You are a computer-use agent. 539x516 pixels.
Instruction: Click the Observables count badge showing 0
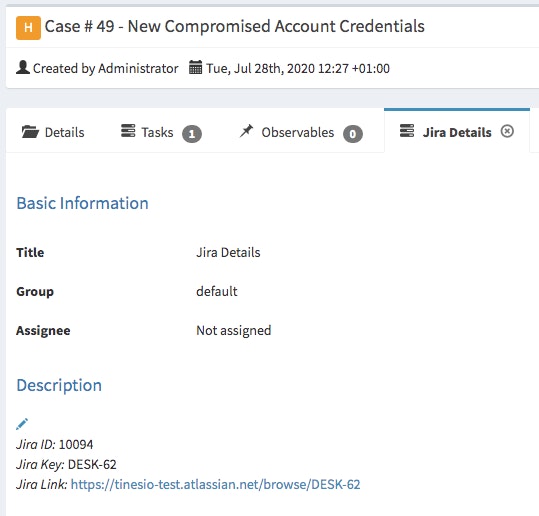click(353, 134)
